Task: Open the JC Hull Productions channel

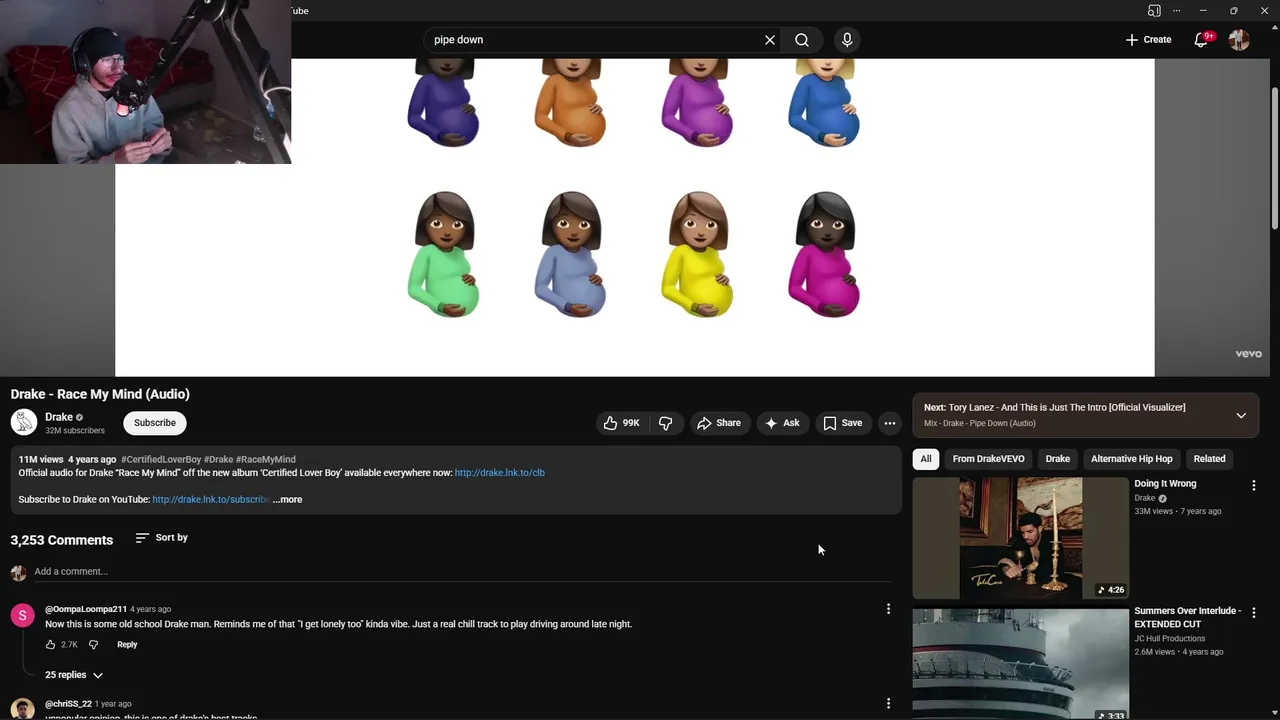Action: point(1169,639)
